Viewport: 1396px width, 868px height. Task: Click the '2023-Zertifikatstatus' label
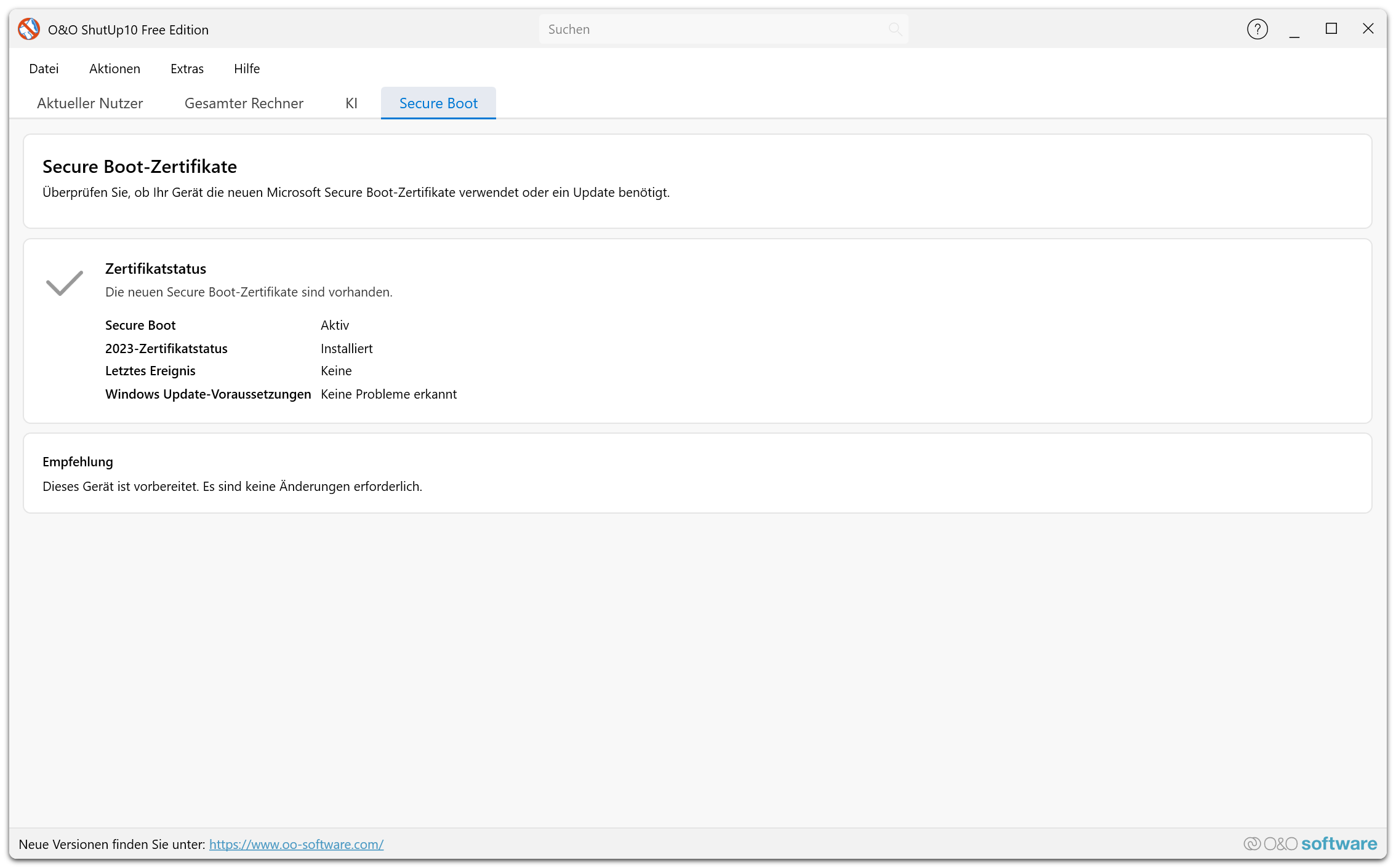pyautogui.click(x=166, y=348)
